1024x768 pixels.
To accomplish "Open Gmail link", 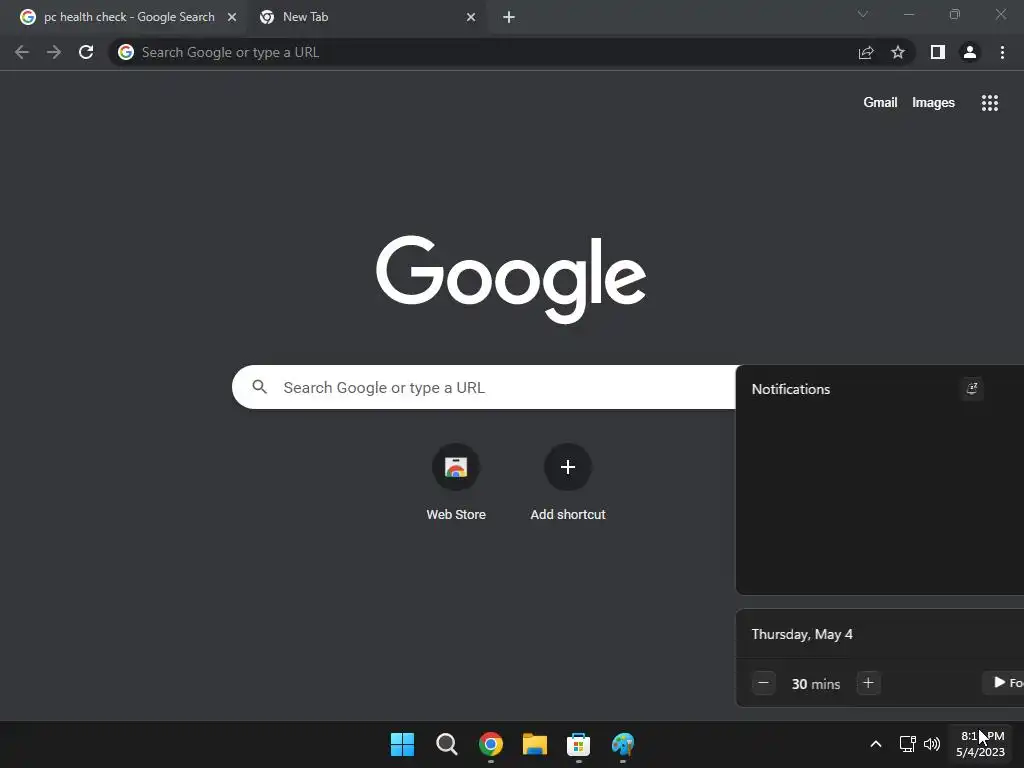I will pyautogui.click(x=880, y=103).
